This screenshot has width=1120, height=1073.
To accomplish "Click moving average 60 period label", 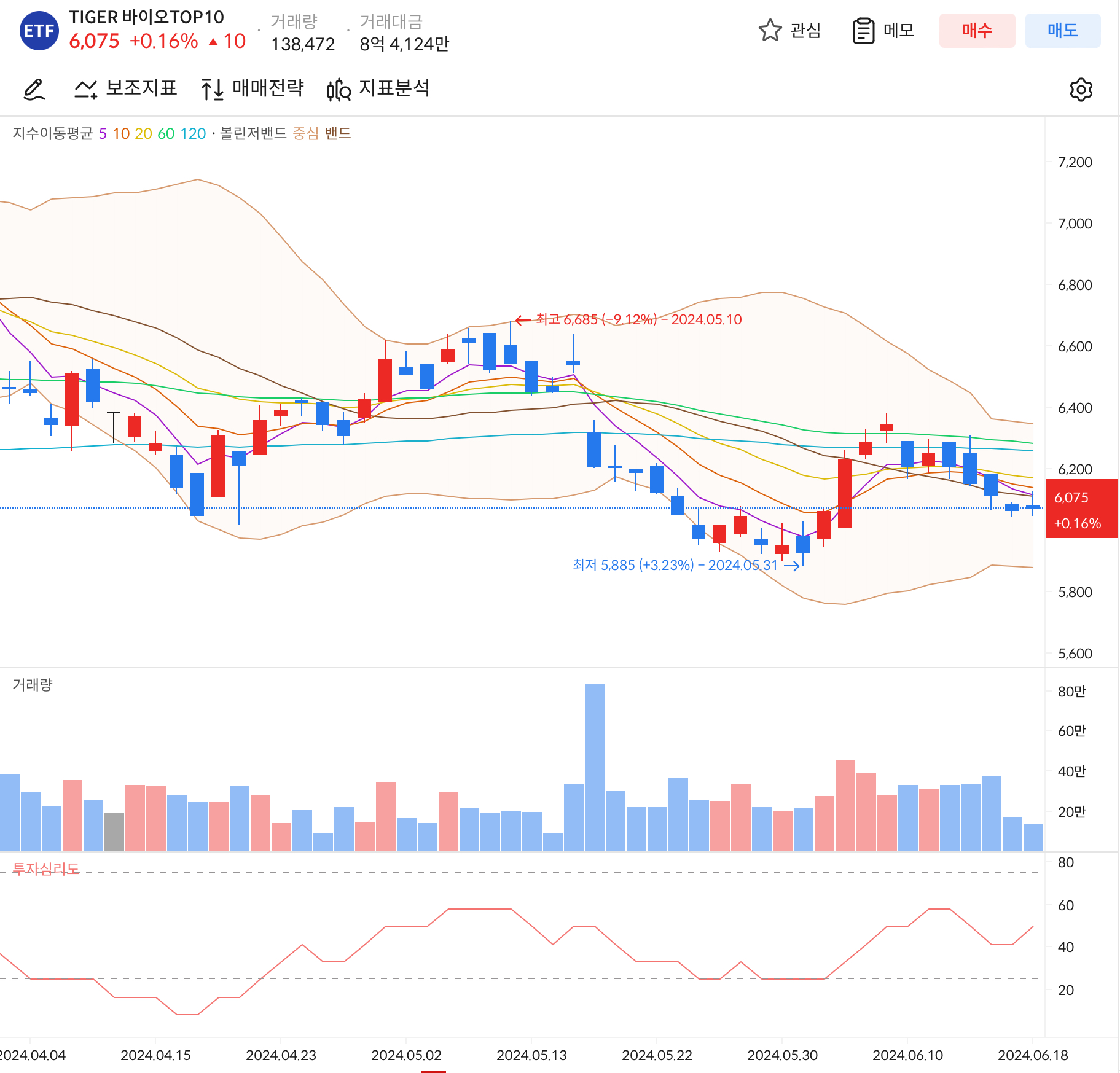I will tap(166, 134).
